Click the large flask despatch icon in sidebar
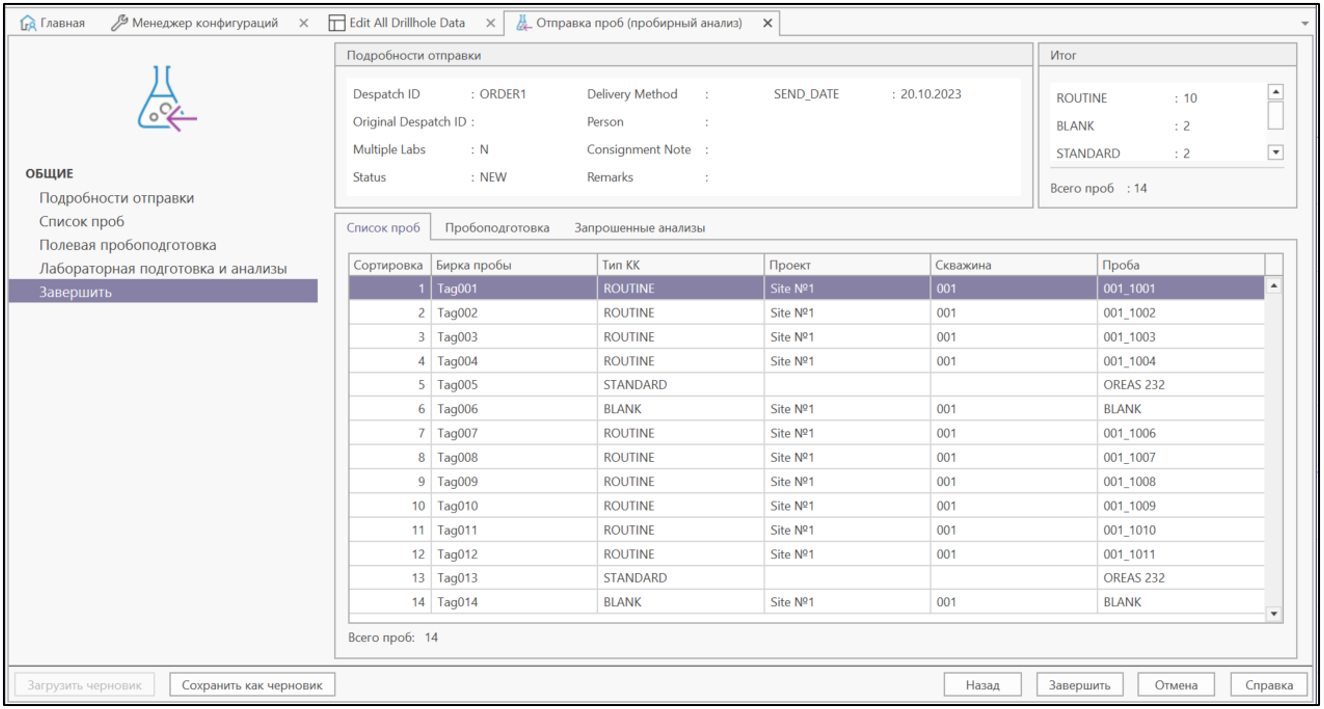 pos(166,100)
